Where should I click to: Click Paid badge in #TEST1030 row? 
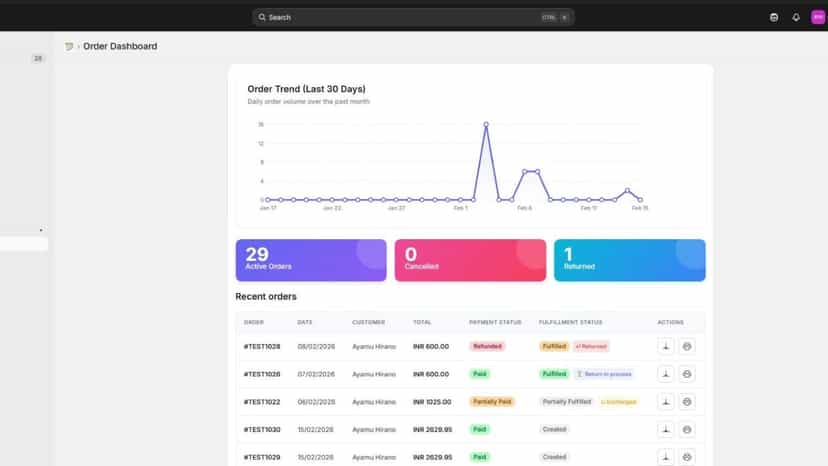[x=479, y=430]
